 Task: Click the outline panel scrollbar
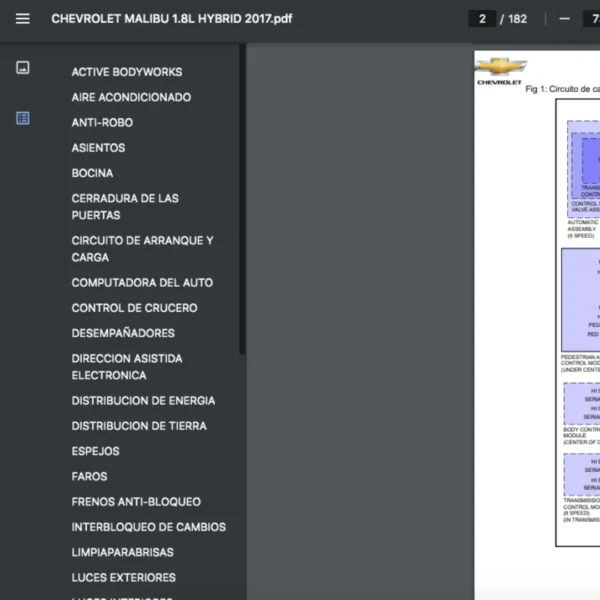click(242, 200)
